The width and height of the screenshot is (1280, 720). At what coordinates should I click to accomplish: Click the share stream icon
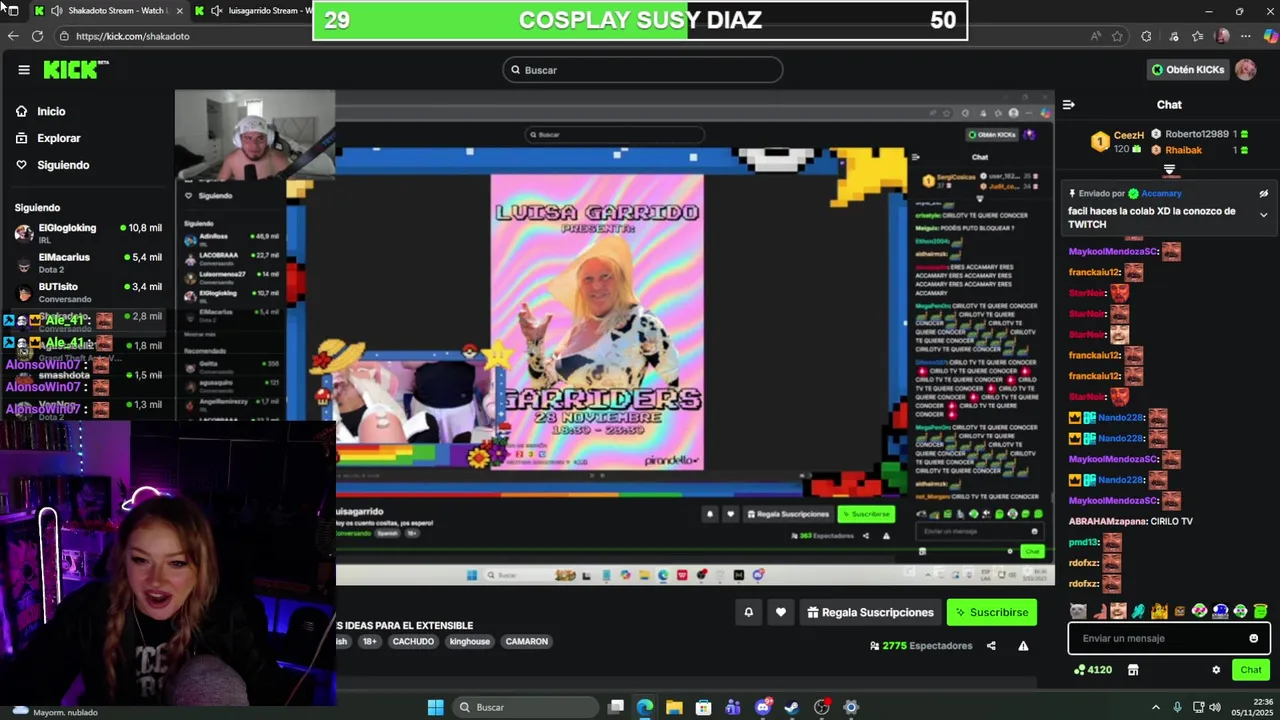point(991,646)
